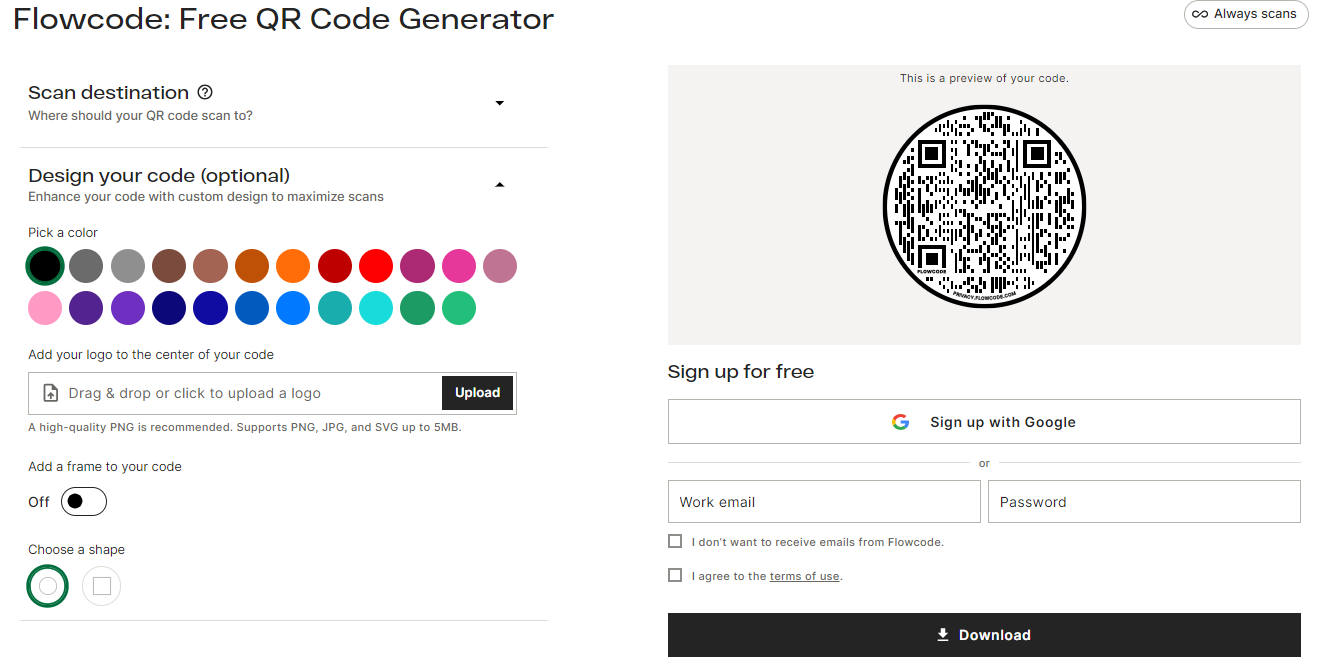Click the QR code preview image
The image size is (1322, 671).
click(x=983, y=206)
